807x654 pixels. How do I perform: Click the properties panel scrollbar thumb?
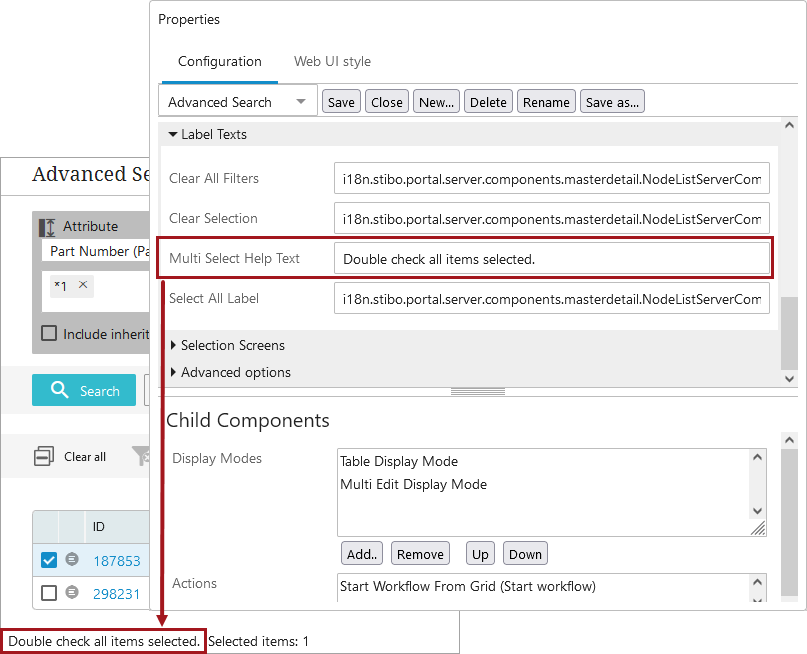click(x=790, y=333)
